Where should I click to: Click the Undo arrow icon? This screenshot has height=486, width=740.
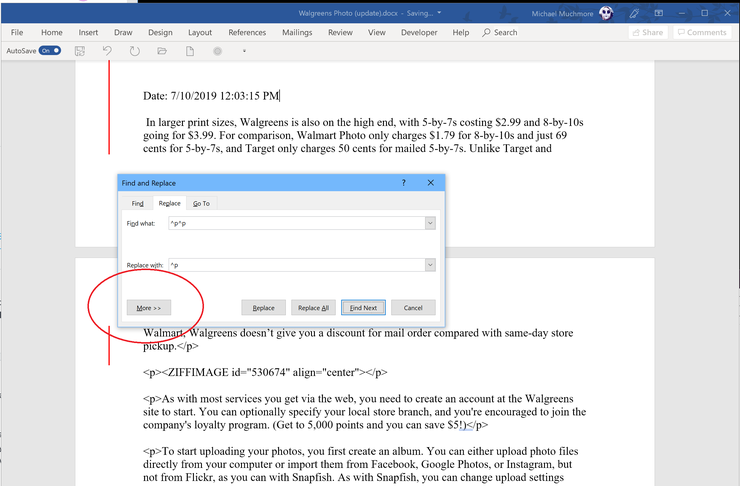click(107, 50)
